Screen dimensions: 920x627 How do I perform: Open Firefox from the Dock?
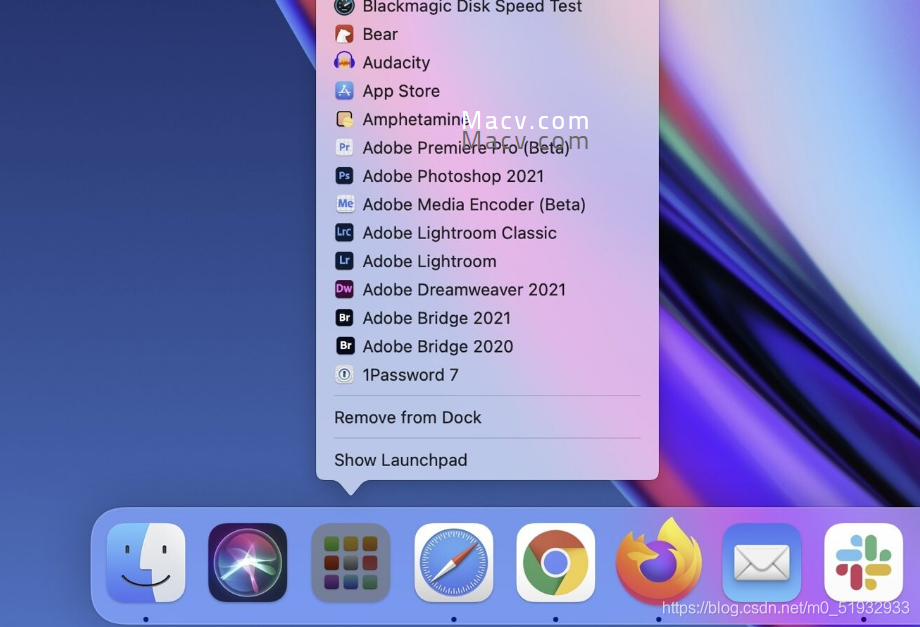[x=659, y=563]
